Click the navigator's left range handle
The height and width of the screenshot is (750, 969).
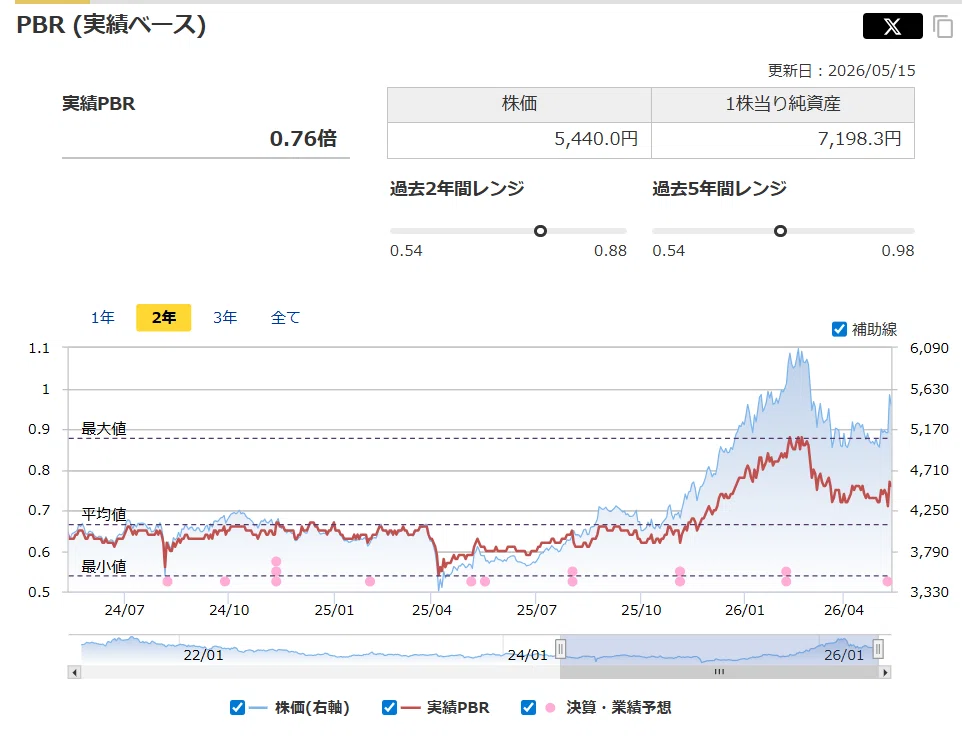(561, 649)
